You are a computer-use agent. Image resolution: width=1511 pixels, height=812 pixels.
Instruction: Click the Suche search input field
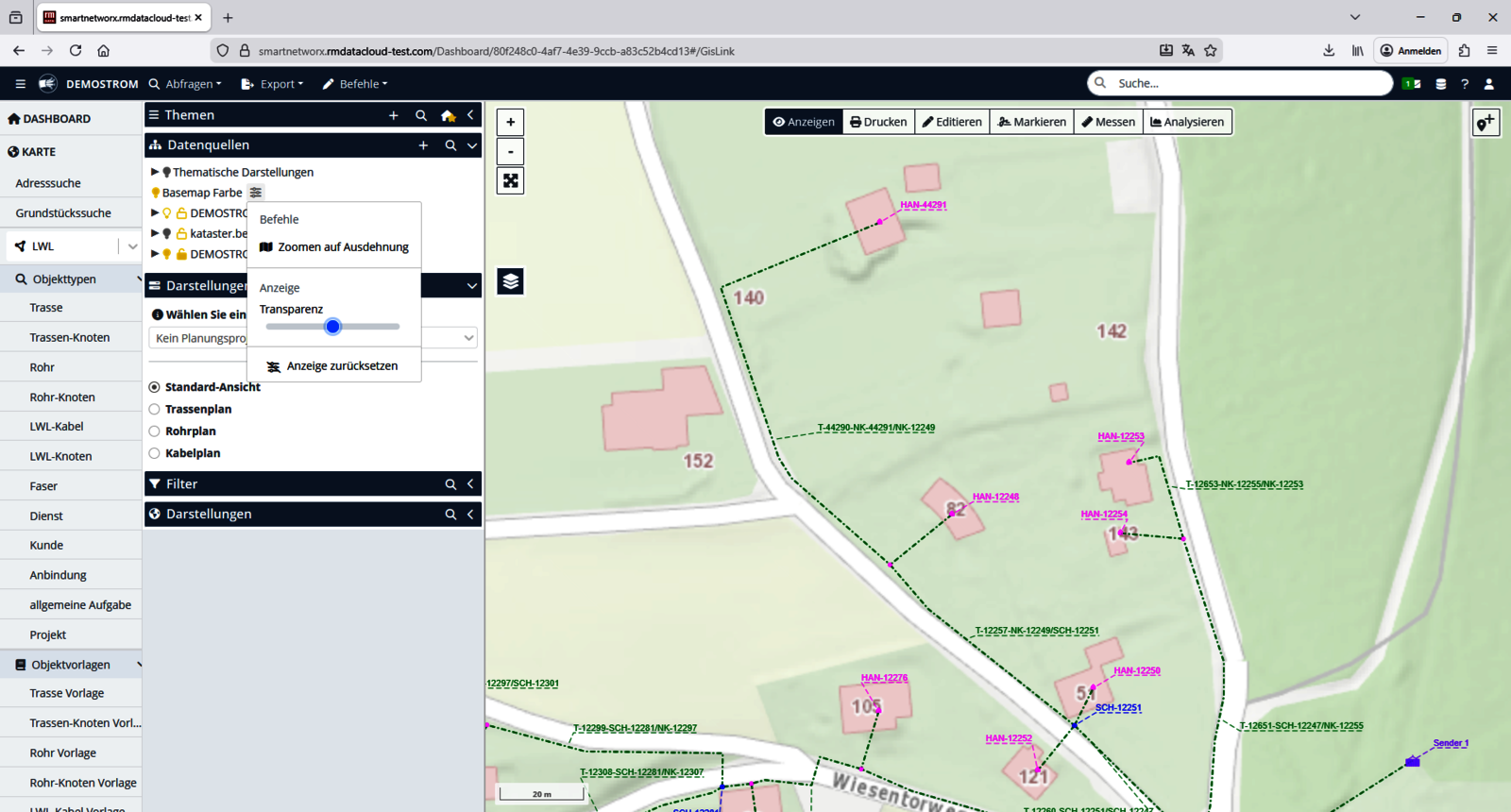pyautogui.click(x=1247, y=83)
